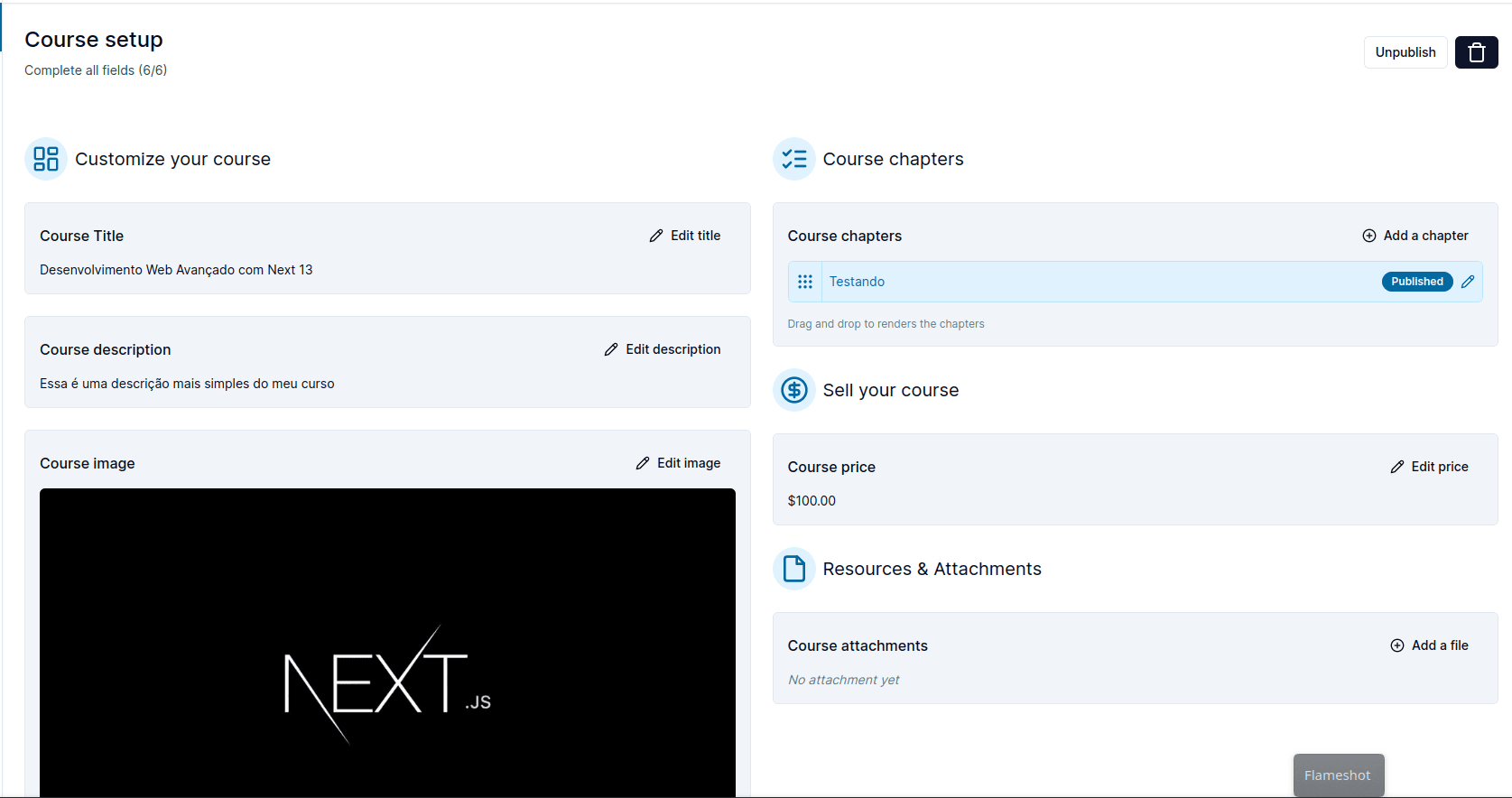The image size is (1512, 798).
Task: Click Edit title button
Action: tap(684, 236)
